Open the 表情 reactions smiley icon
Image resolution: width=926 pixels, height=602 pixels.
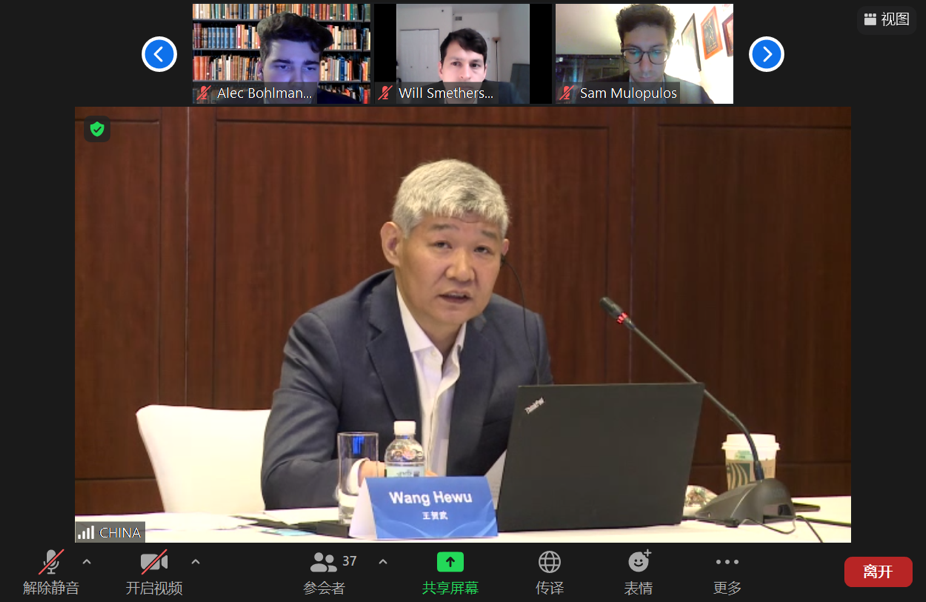point(638,562)
